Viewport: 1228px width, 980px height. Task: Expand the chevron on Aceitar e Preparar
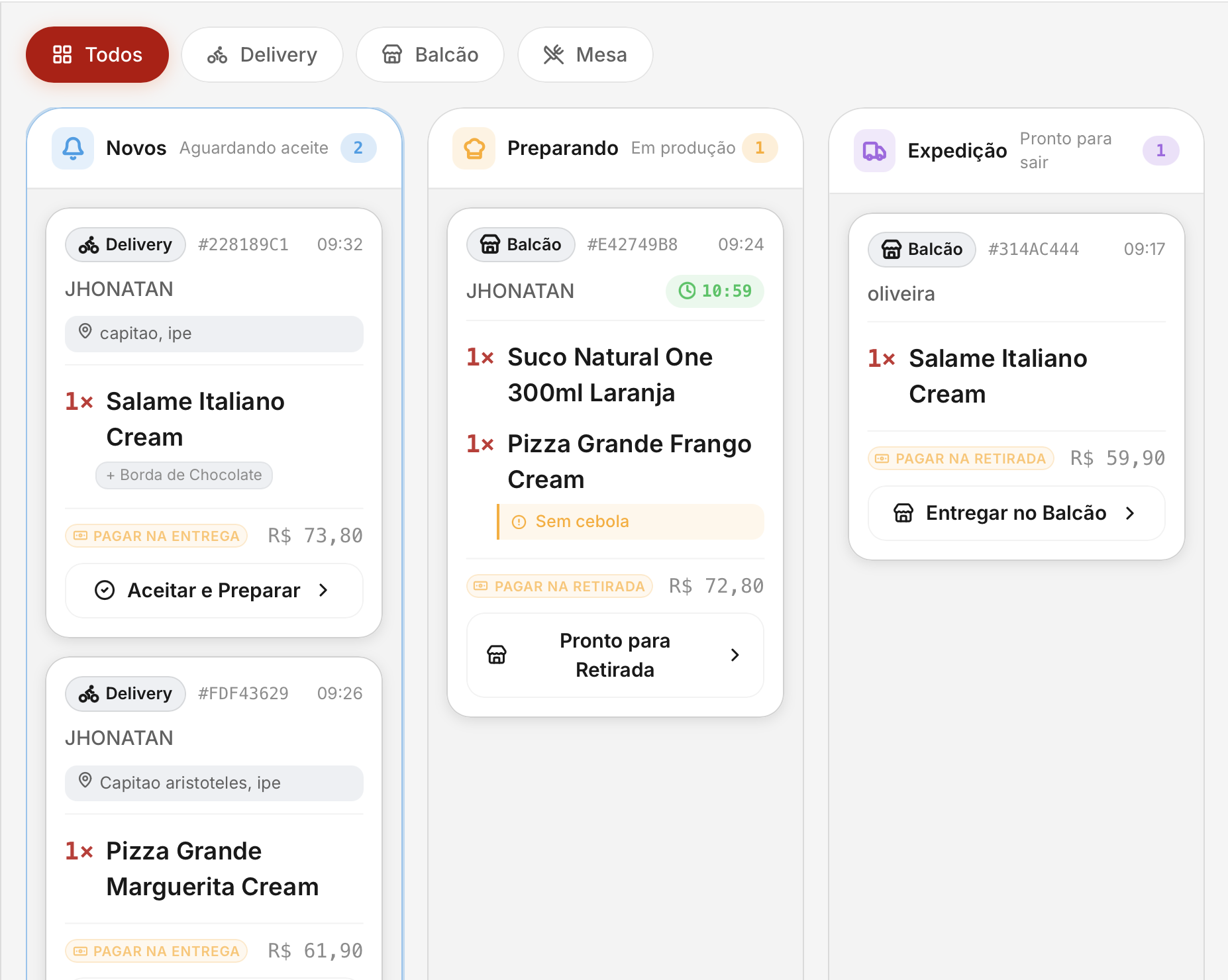[x=324, y=591]
